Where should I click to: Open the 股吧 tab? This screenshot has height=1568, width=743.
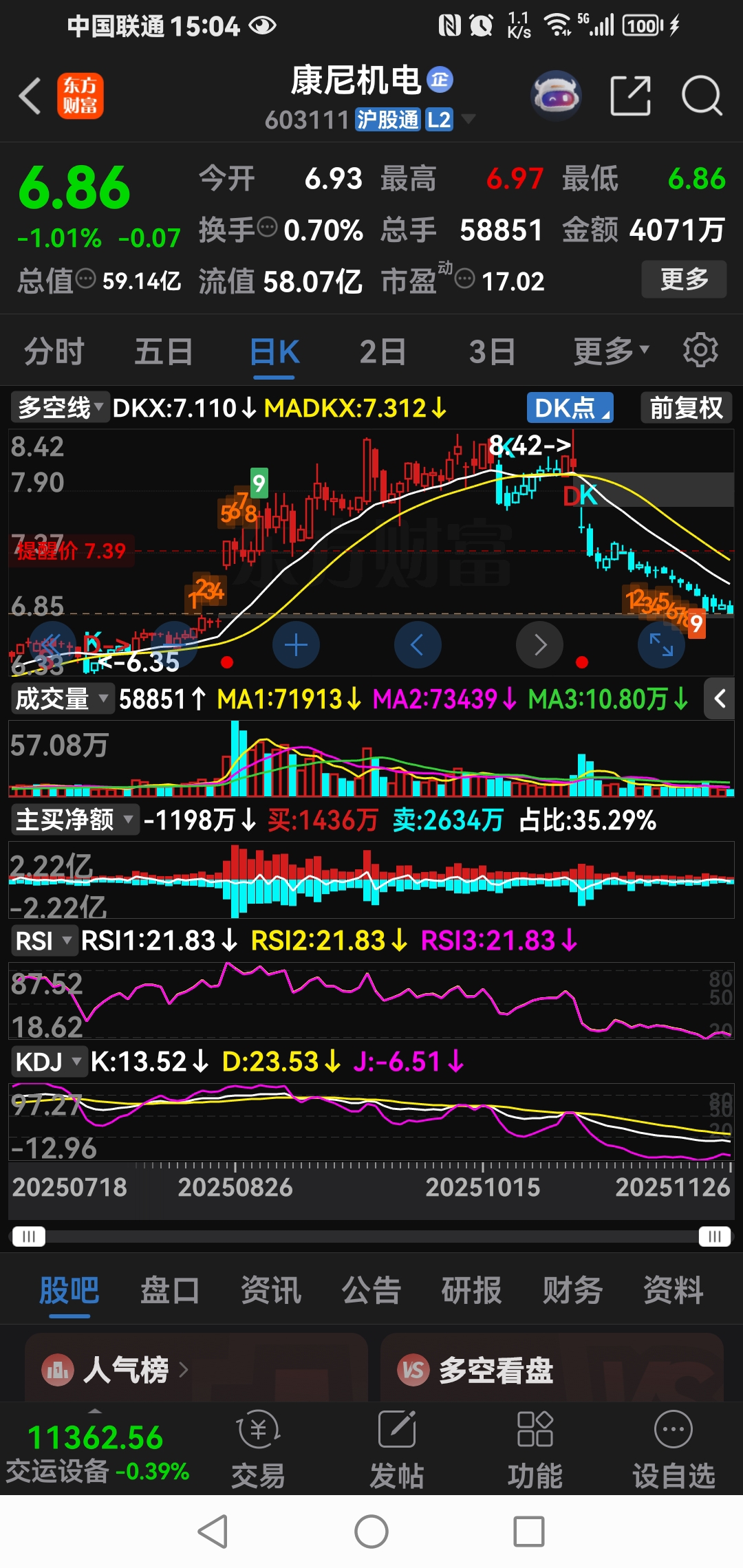point(69,1290)
